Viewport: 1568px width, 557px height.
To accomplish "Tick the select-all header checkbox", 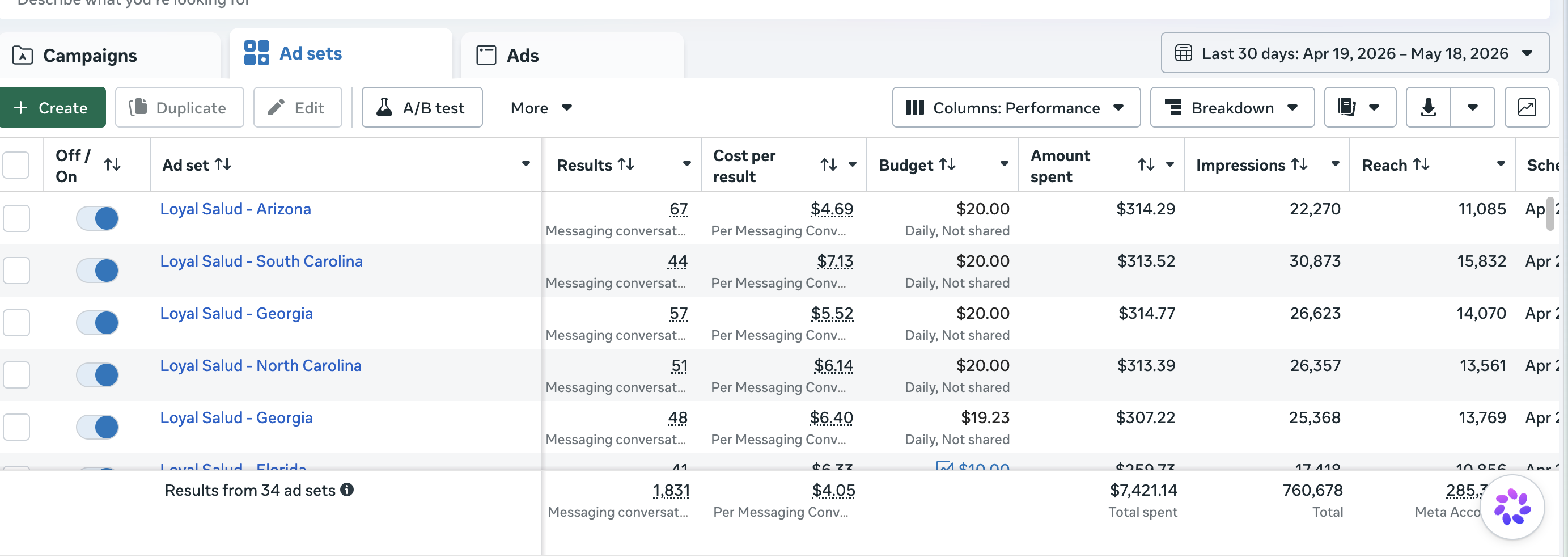I will [16, 165].
